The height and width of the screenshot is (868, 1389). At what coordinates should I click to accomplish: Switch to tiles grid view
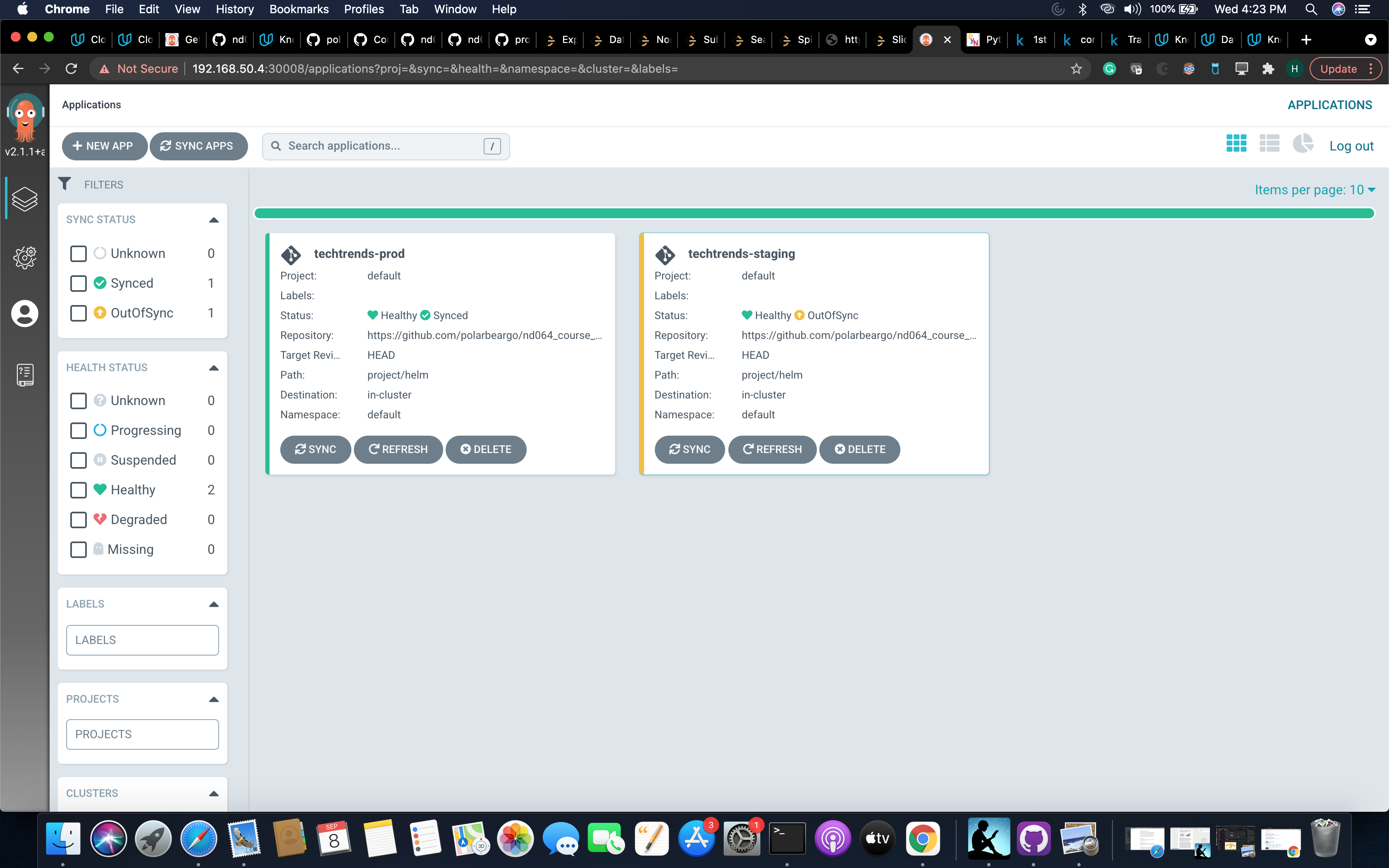1236,143
